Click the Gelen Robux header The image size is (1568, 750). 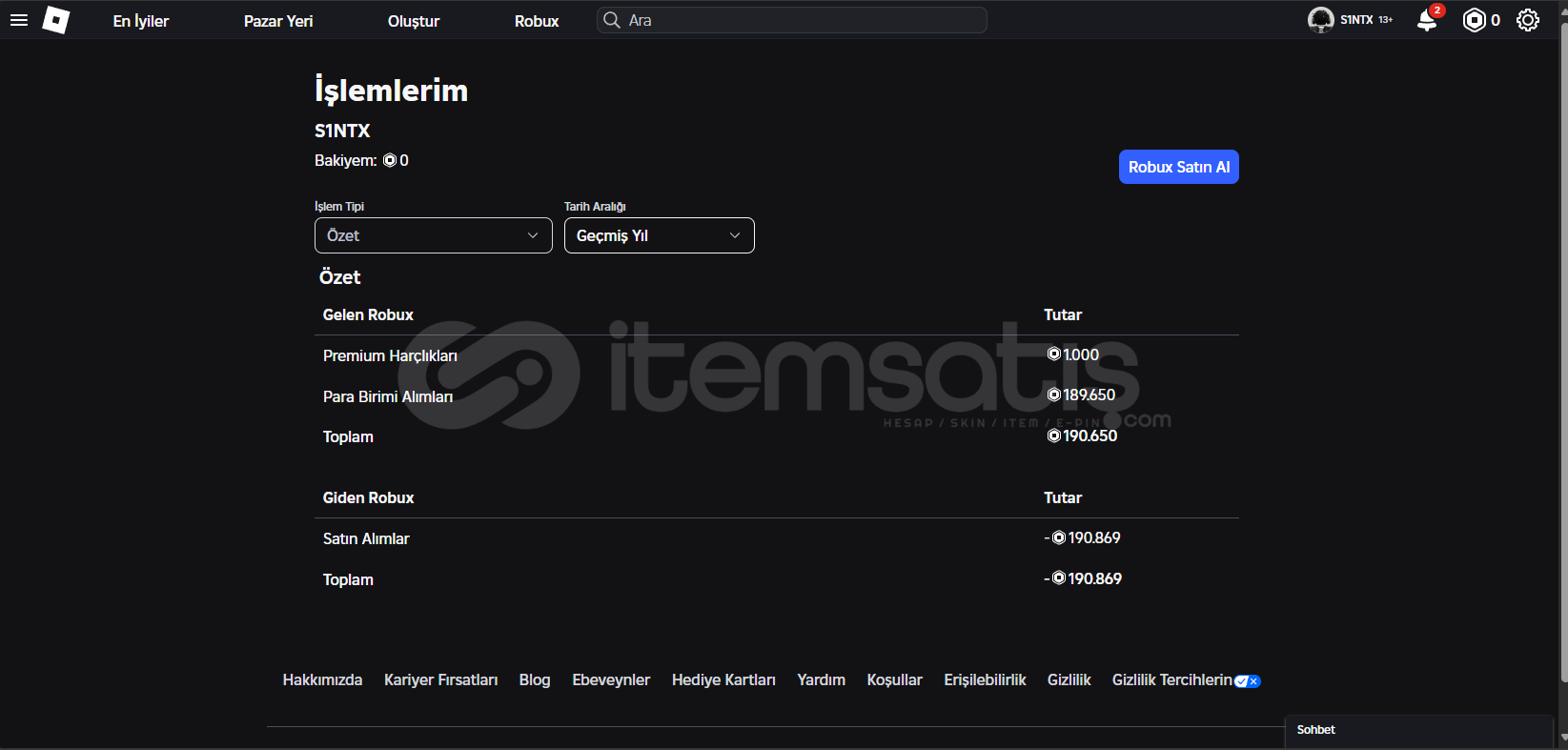coord(368,314)
